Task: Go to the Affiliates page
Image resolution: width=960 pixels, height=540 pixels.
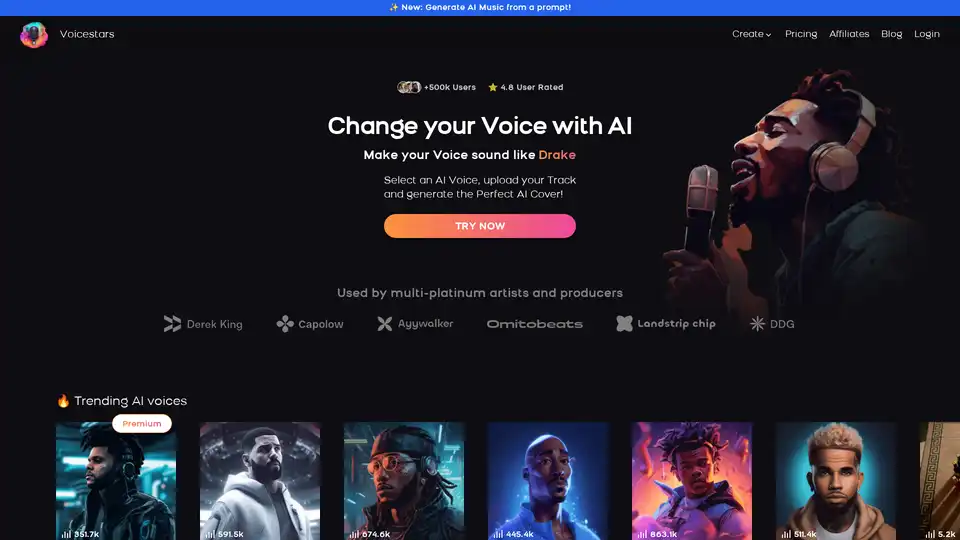Action: 849,34
